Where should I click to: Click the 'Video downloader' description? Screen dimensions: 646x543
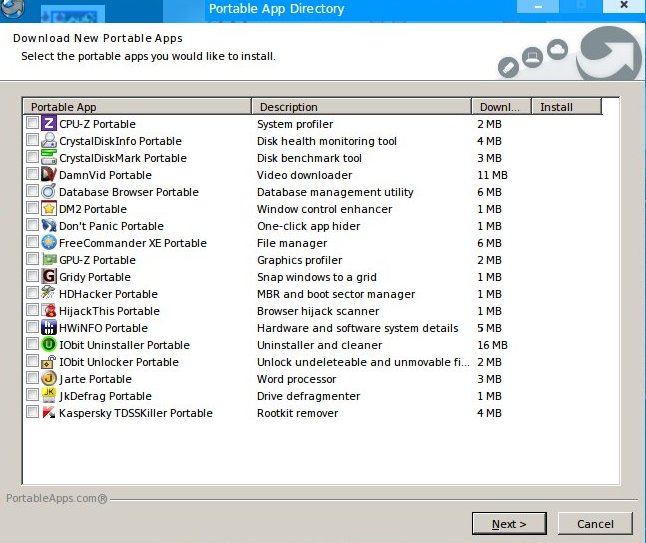click(x=304, y=175)
